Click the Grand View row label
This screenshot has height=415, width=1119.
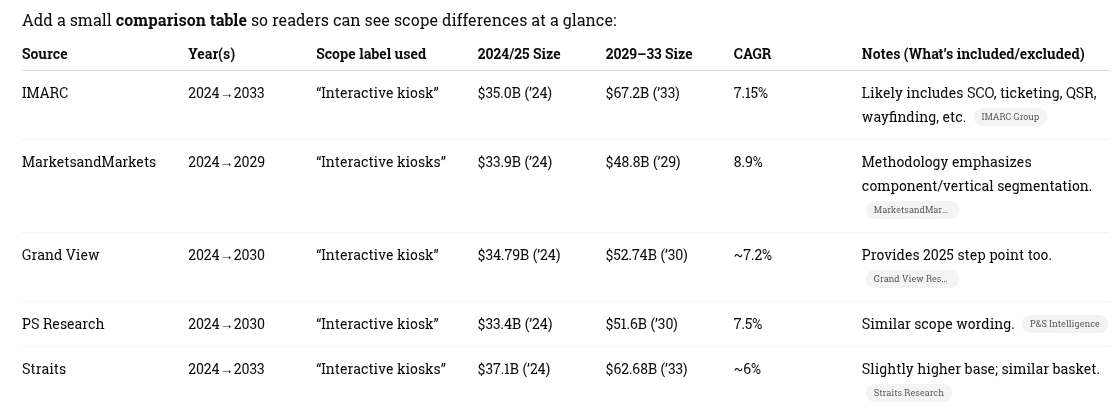[61, 255]
